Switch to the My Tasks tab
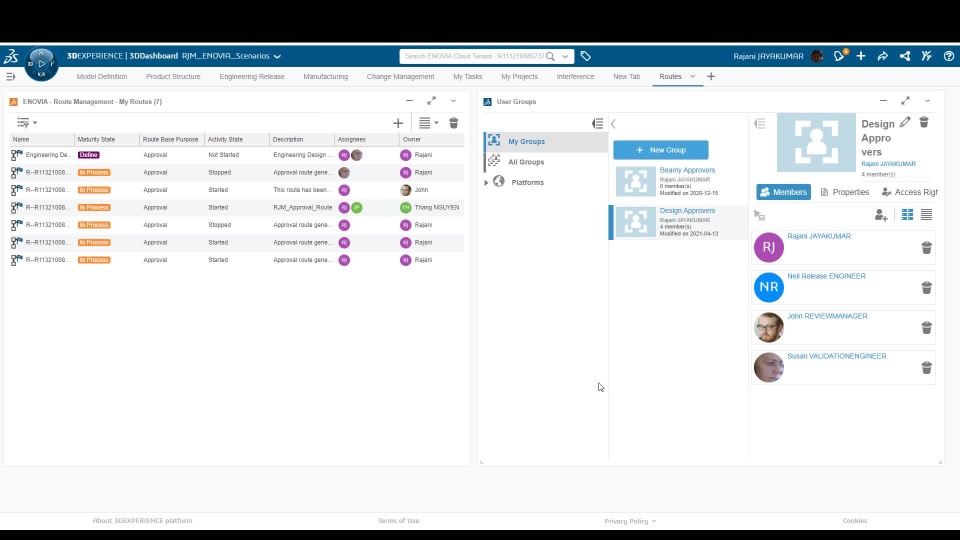Screen dimensions: 960x540 (x=468, y=77)
